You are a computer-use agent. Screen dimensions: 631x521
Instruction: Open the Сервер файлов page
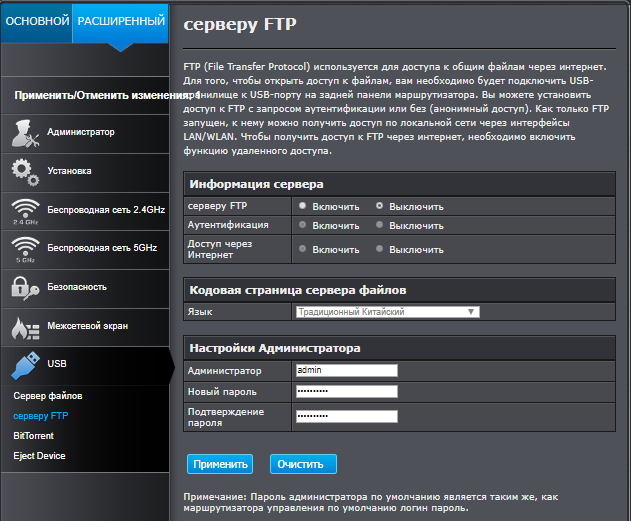pos(48,396)
